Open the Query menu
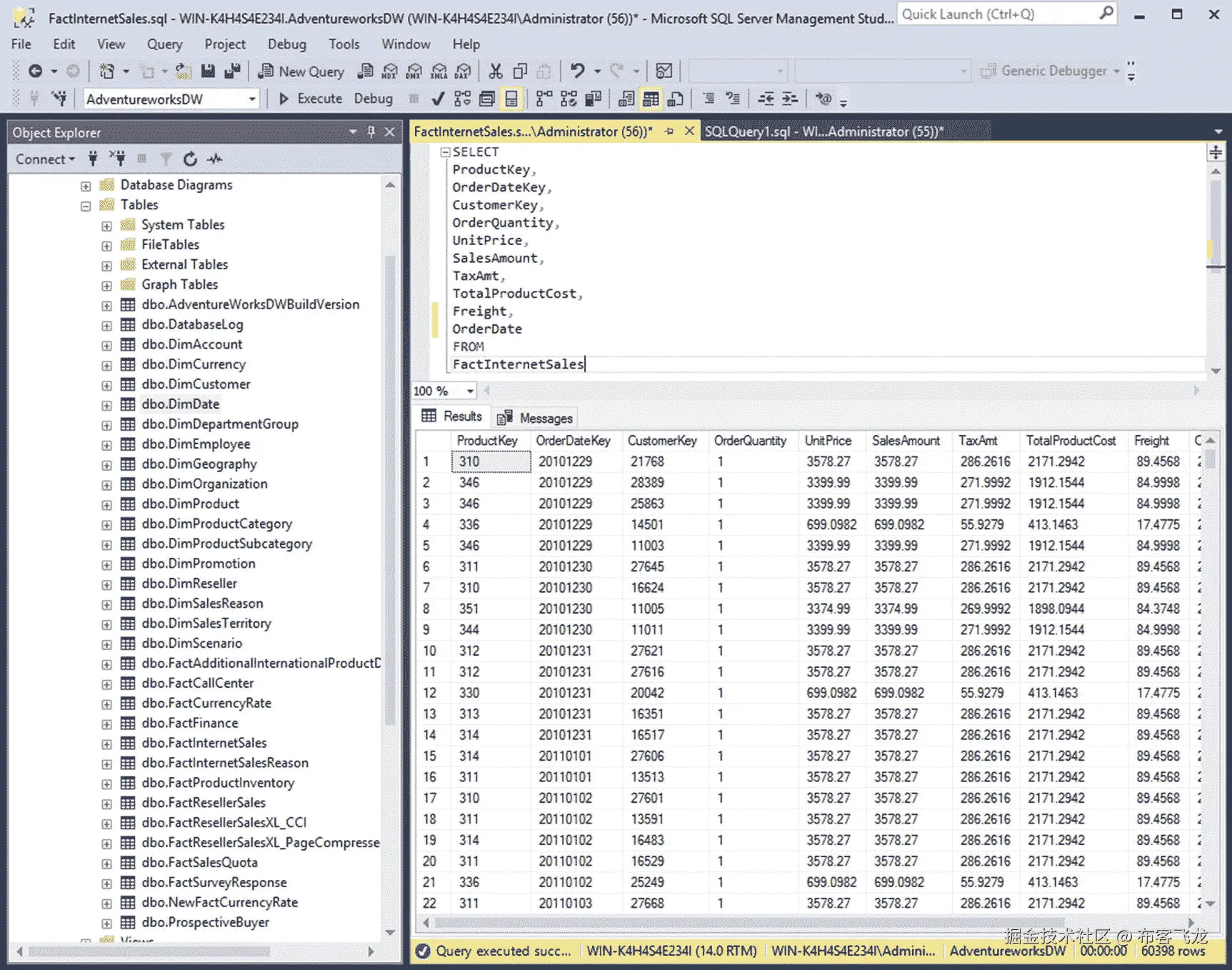 [164, 44]
